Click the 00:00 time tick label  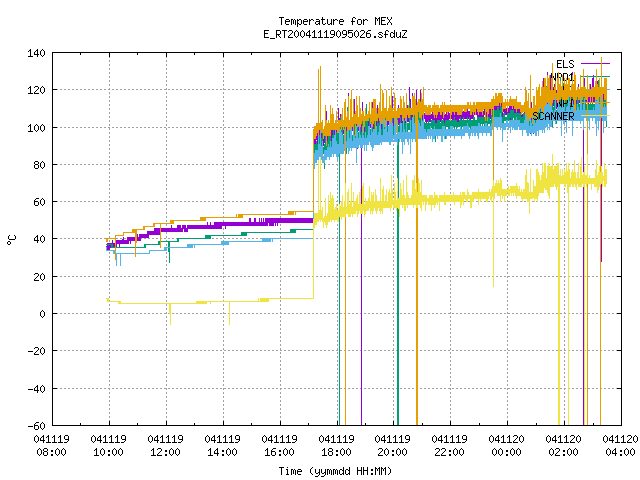[x=507, y=452]
